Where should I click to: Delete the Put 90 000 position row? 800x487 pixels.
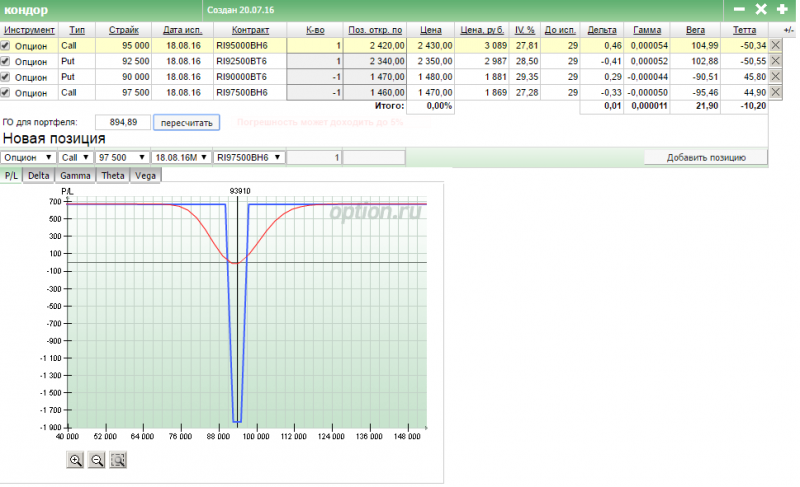coord(776,77)
